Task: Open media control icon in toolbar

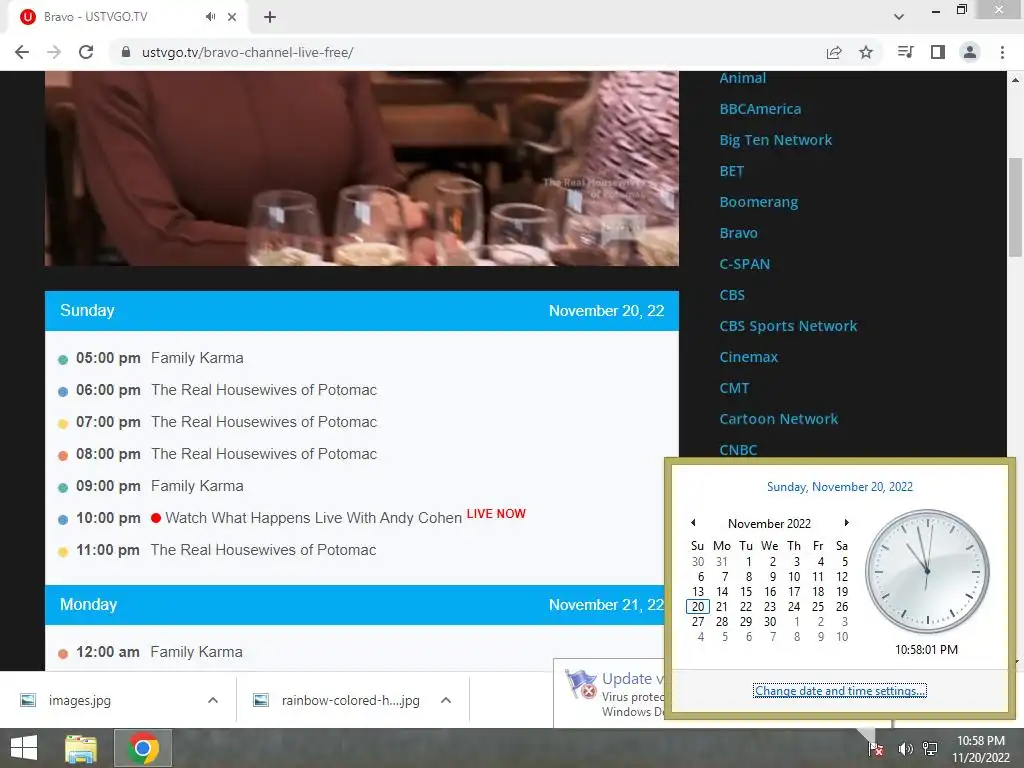Action: click(905, 52)
